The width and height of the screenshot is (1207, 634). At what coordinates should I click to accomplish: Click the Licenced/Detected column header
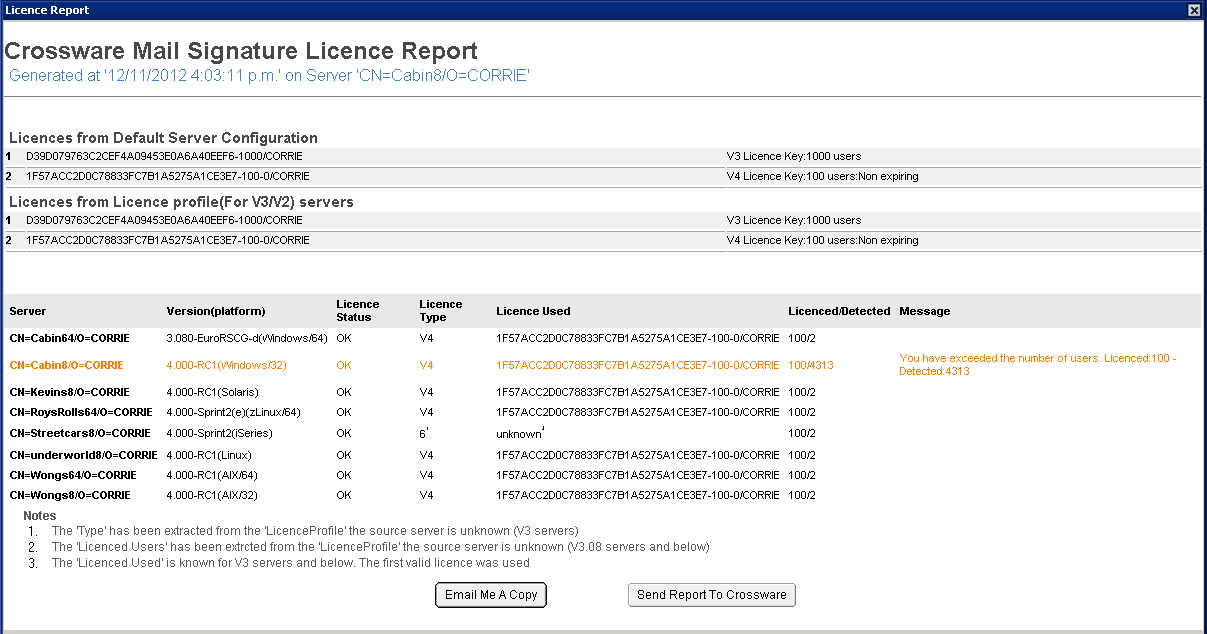pos(838,312)
